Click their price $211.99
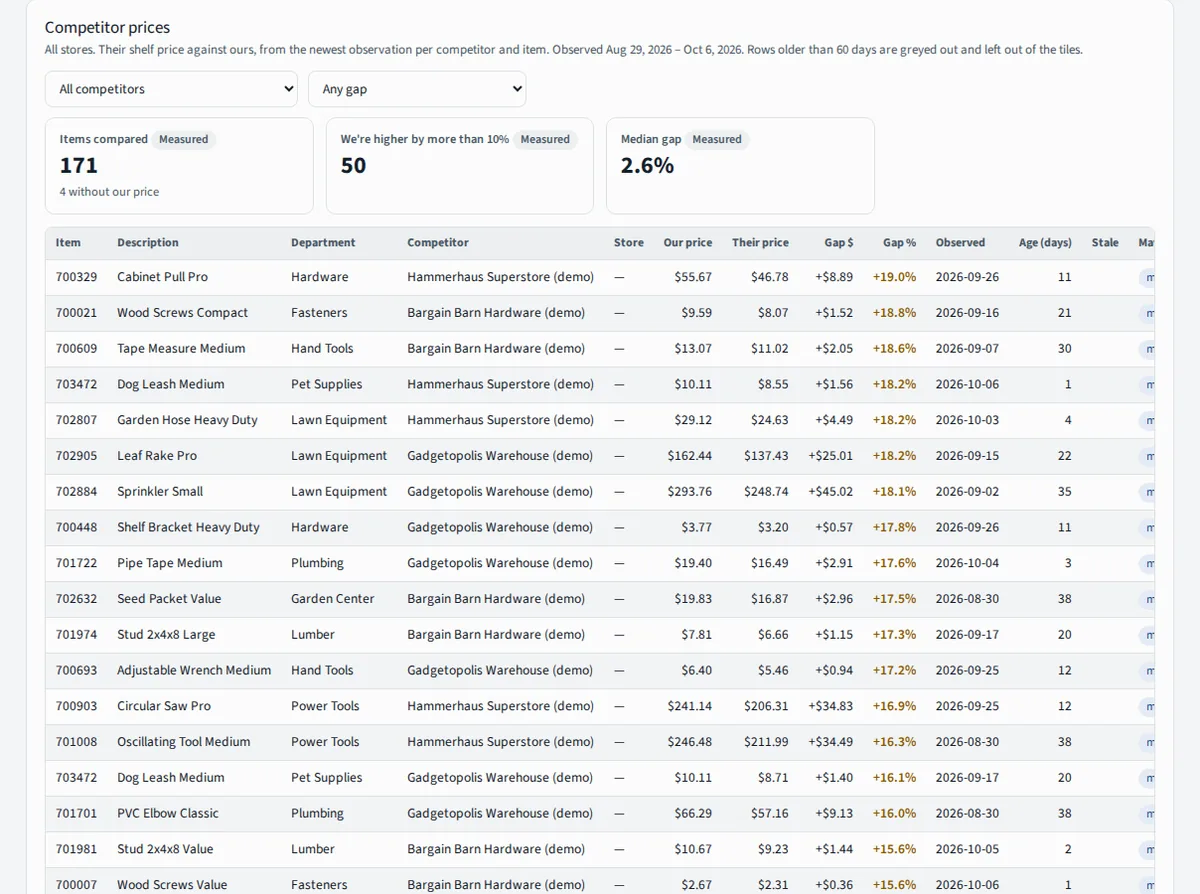1200x894 pixels. tap(766, 742)
